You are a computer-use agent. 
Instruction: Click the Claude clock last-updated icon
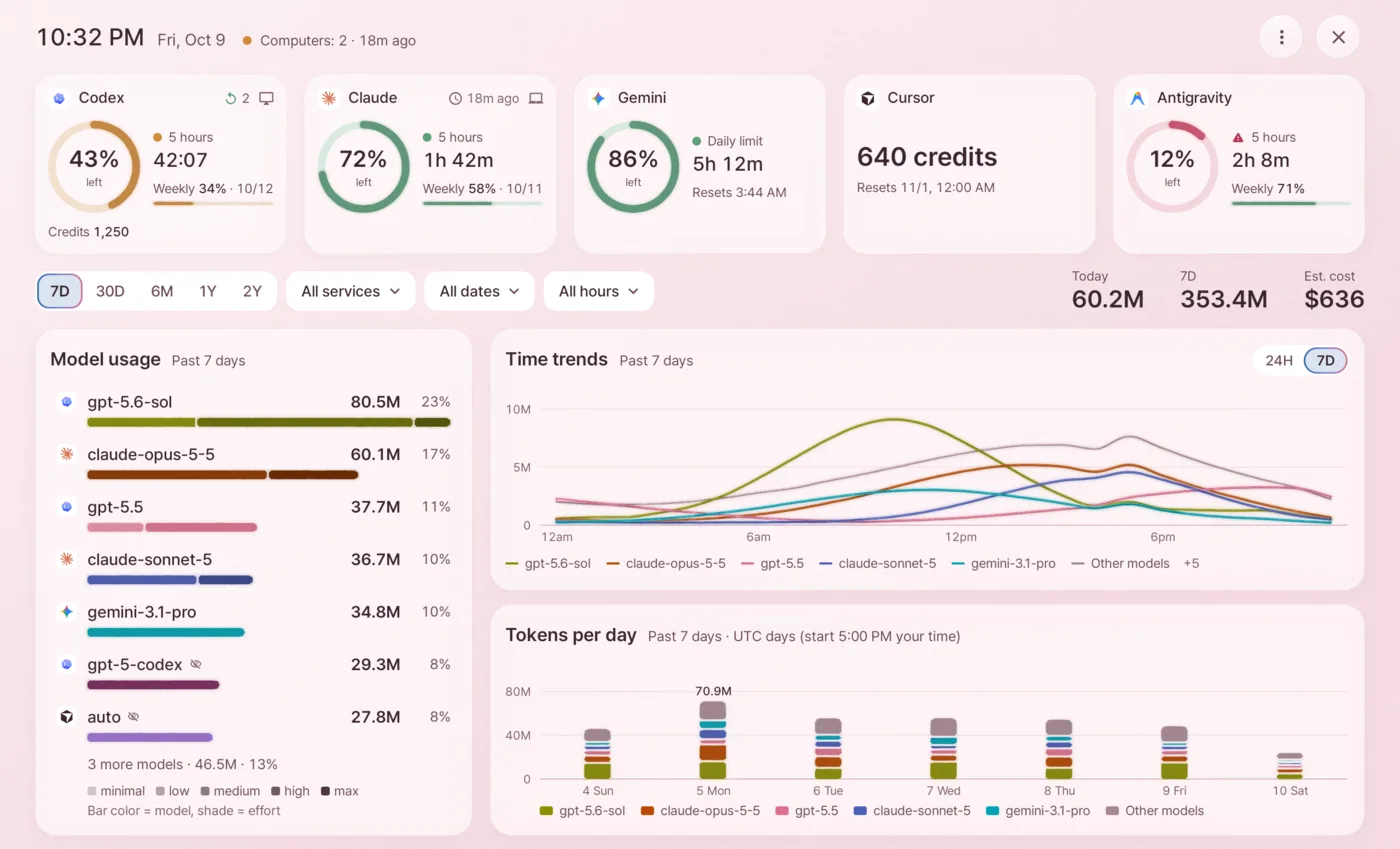455,98
